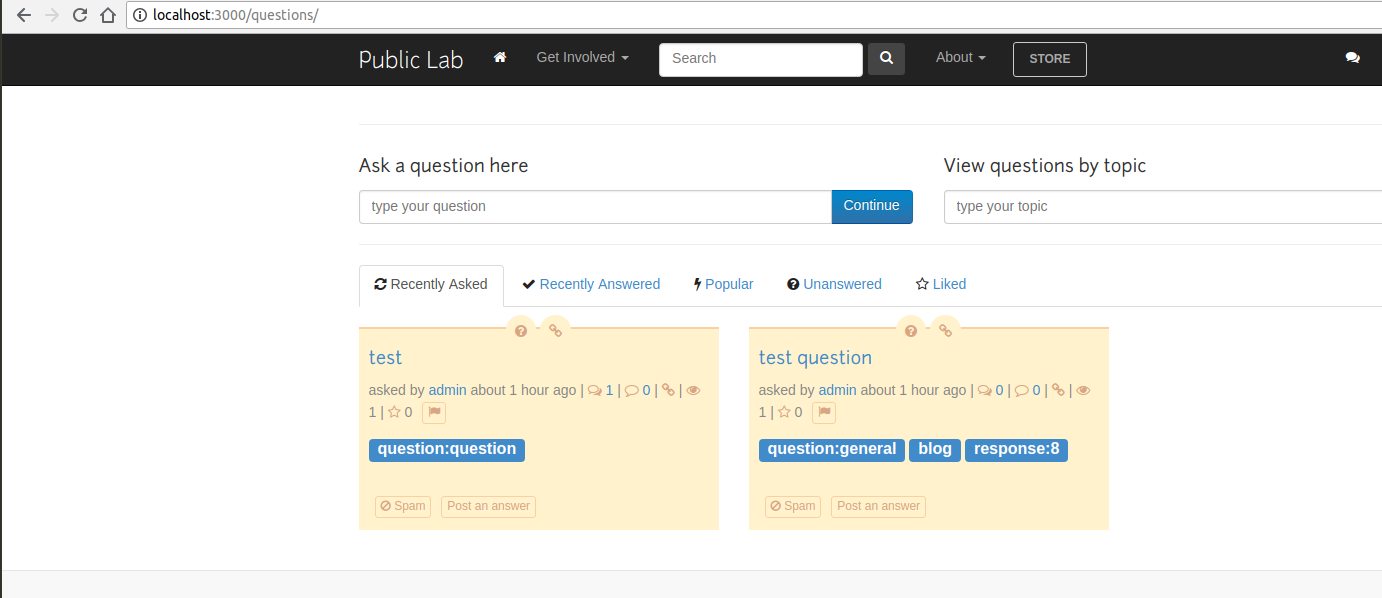Click the home icon in navbar
The image size is (1382, 598).
coord(500,58)
